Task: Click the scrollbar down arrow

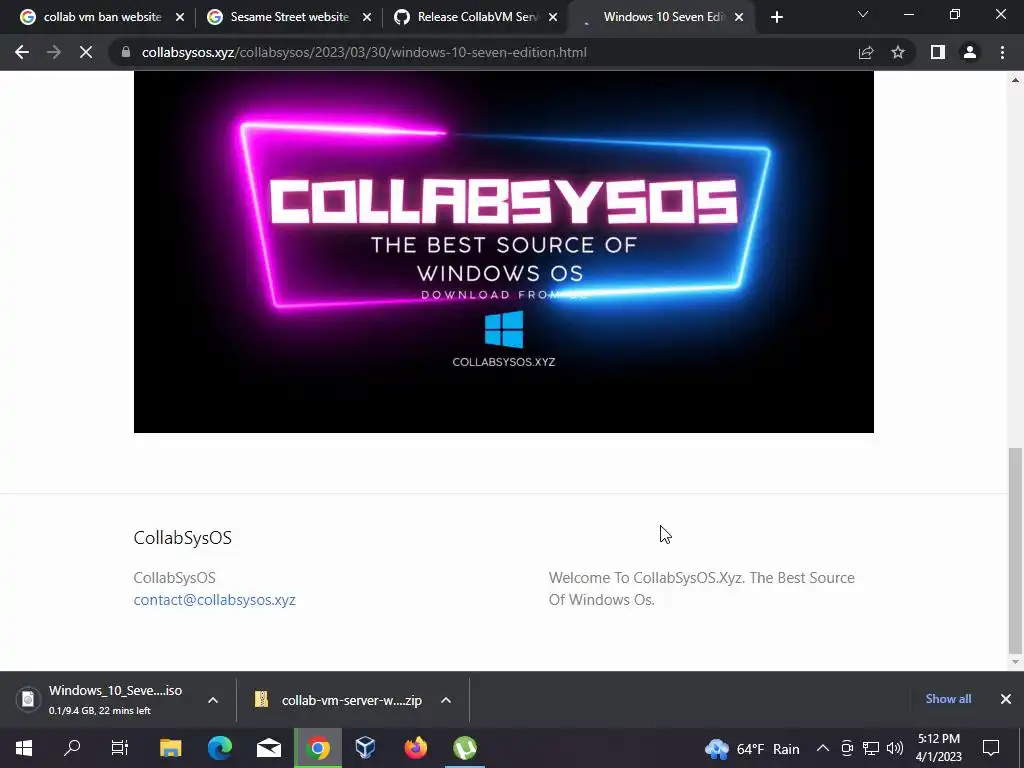Action: coord(1015,662)
